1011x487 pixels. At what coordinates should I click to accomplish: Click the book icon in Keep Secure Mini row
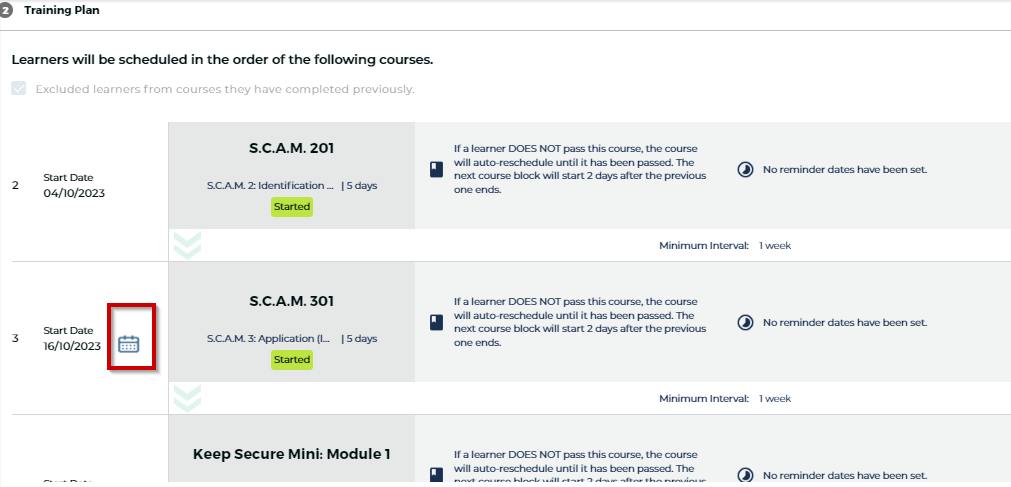[x=436, y=474]
